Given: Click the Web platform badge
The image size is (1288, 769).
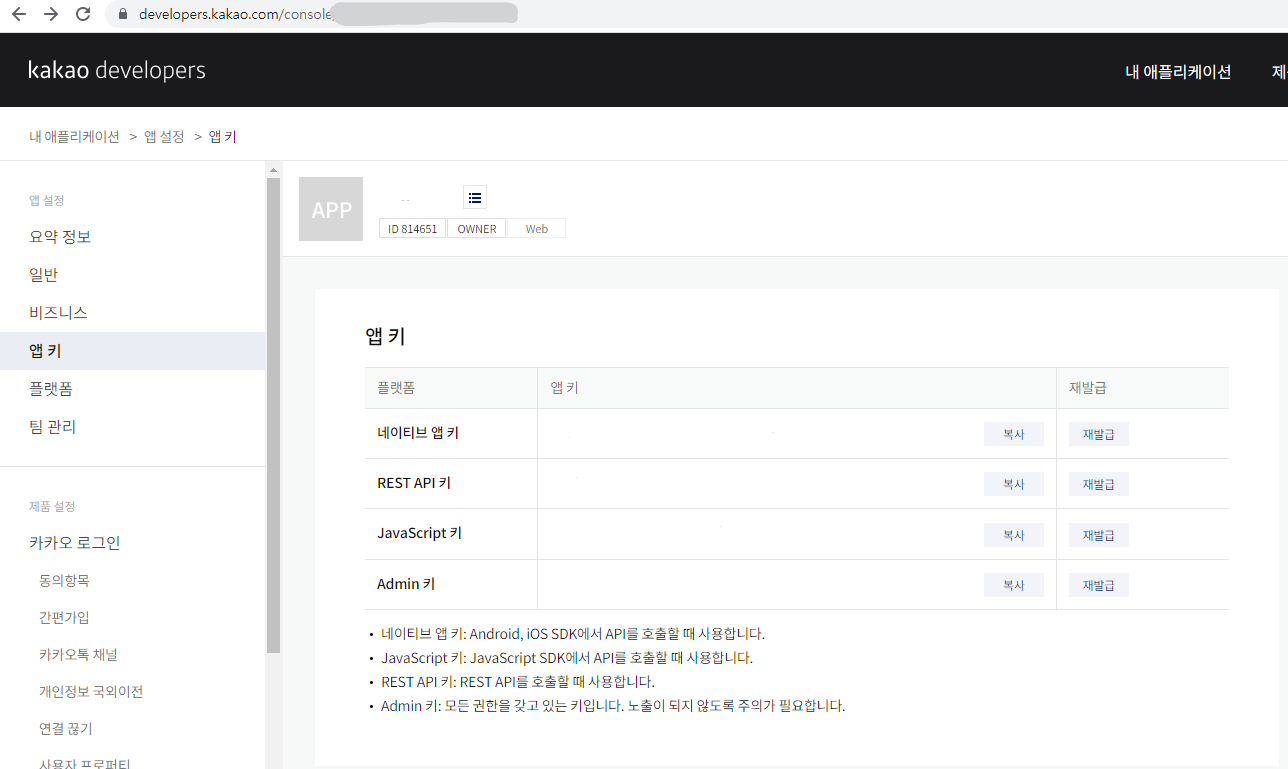Looking at the screenshot, I should [x=537, y=229].
